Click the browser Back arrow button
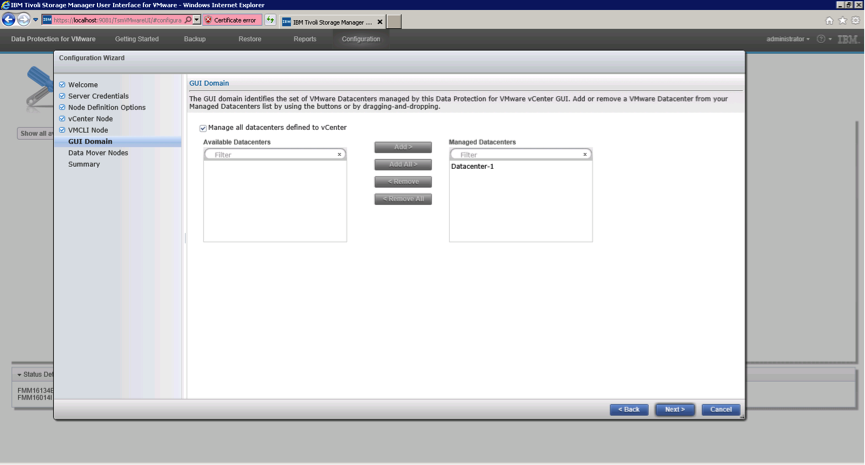This screenshot has width=865, height=465. coord(8,20)
